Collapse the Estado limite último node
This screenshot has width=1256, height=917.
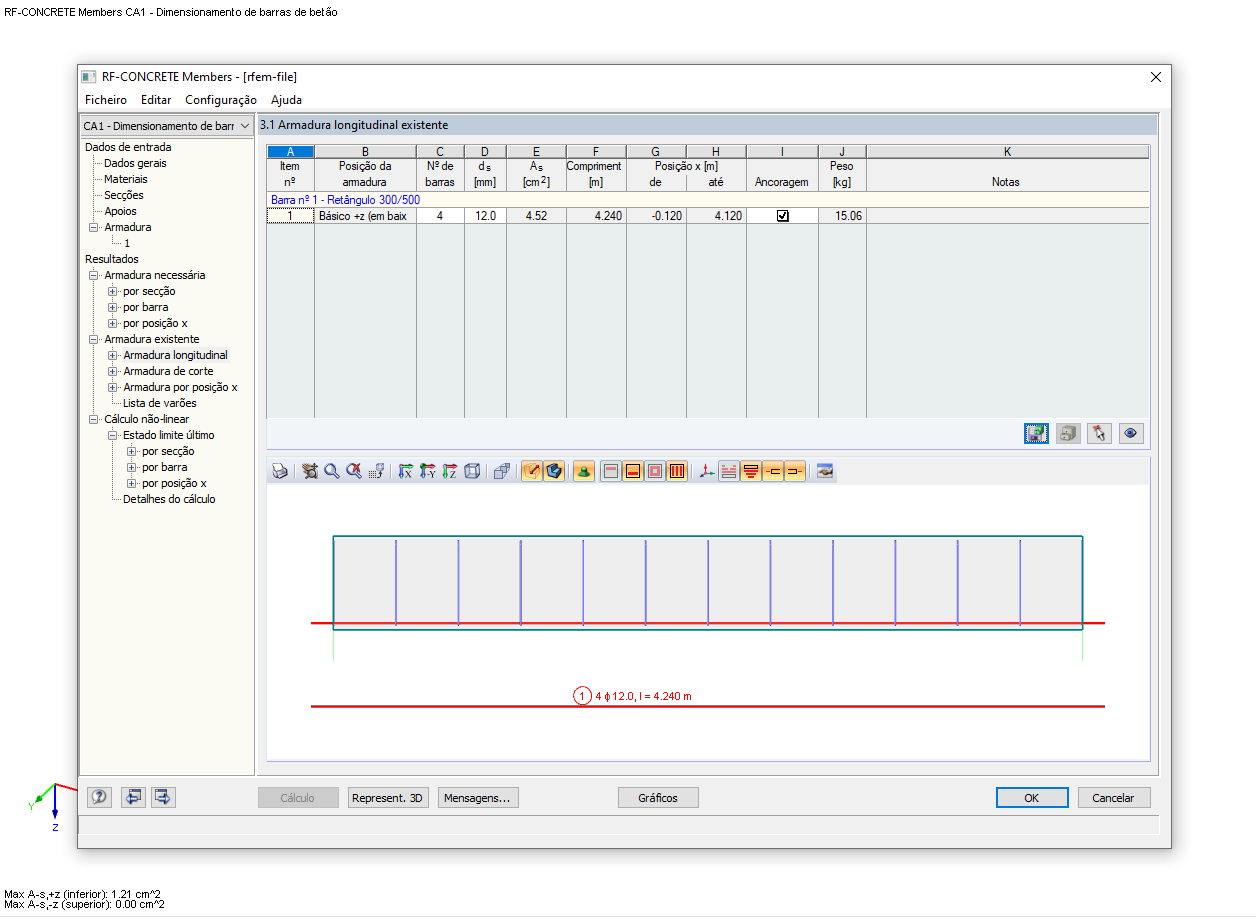[x=113, y=435]
